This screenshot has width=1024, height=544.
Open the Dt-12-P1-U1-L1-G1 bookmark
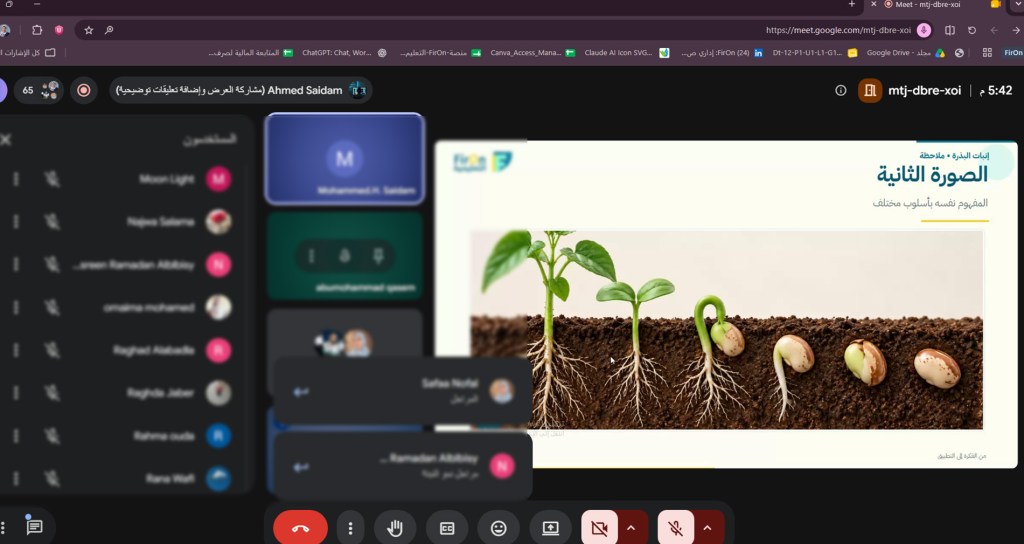pyautogui.click(x=814, y=53)
